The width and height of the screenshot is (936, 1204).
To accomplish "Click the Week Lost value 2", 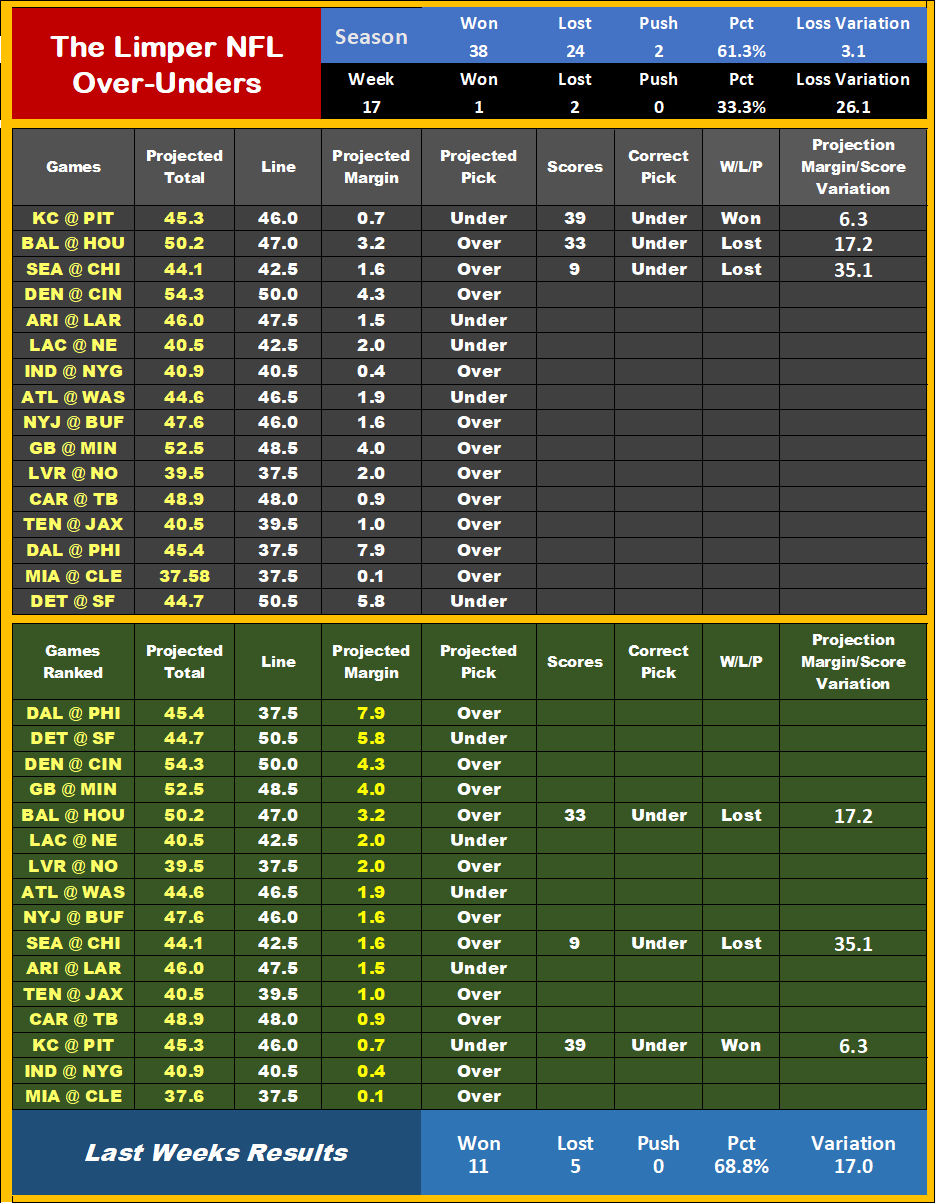I will [574, 107].
